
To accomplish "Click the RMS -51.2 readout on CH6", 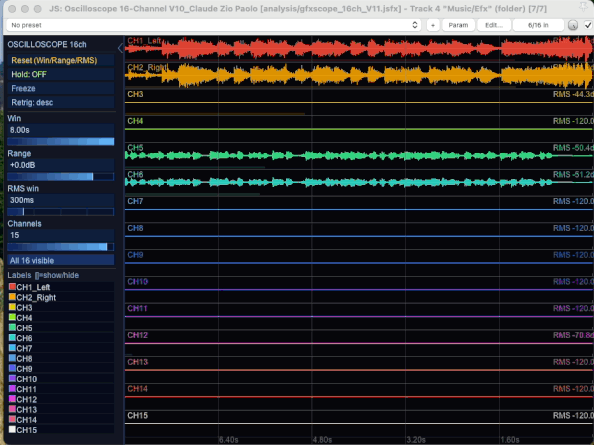I will pyautogui.click(x=573, y=175).
